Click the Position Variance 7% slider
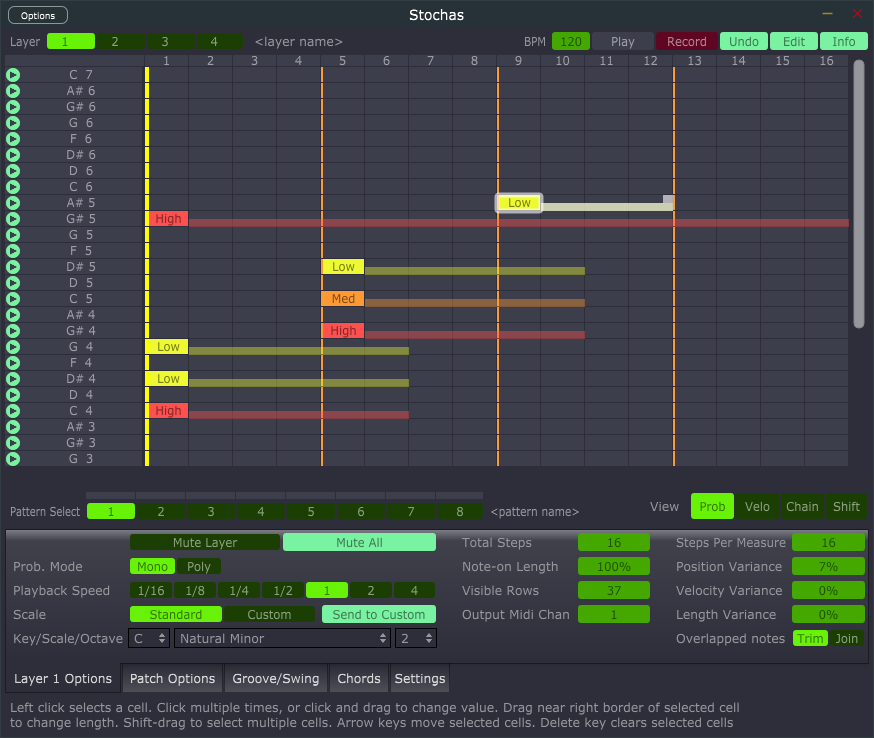This screenshot has width=874, height=738. [828, 566]
